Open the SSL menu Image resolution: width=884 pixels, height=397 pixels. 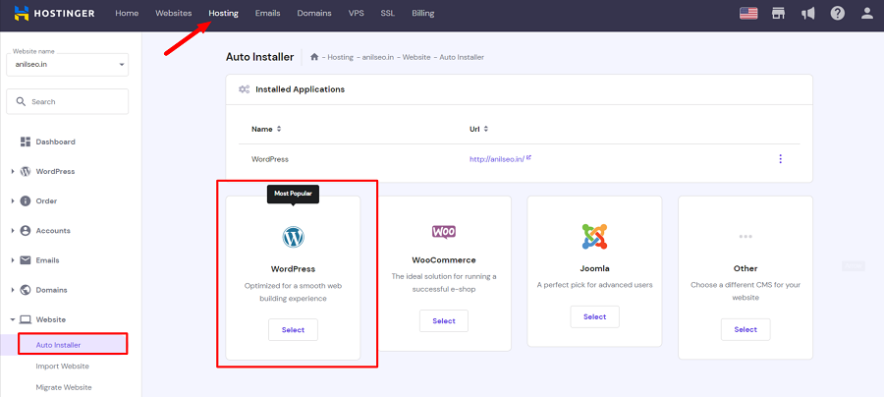[x=387, y=13]
